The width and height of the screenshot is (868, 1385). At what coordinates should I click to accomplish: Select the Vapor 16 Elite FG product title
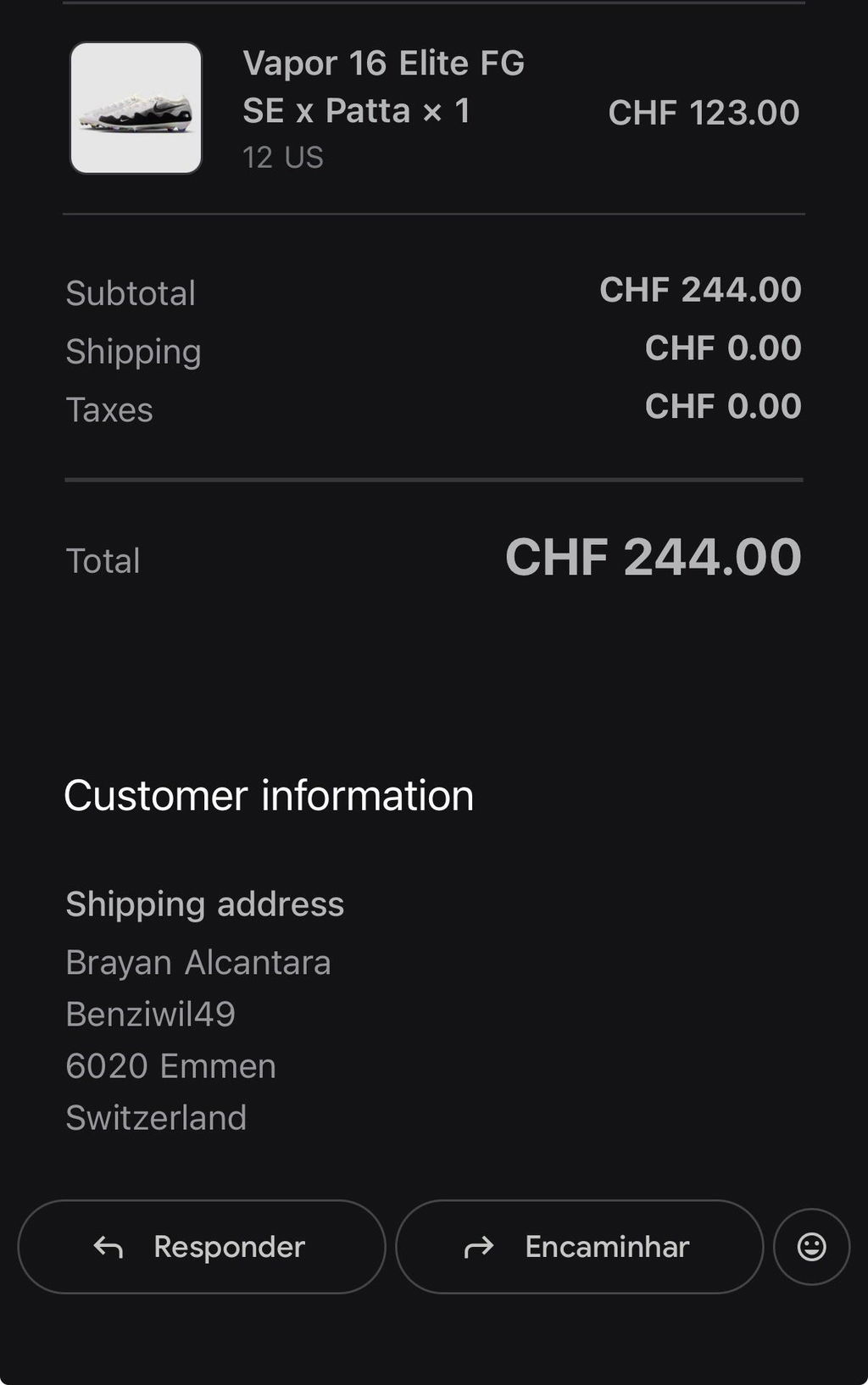click(383, 86)
